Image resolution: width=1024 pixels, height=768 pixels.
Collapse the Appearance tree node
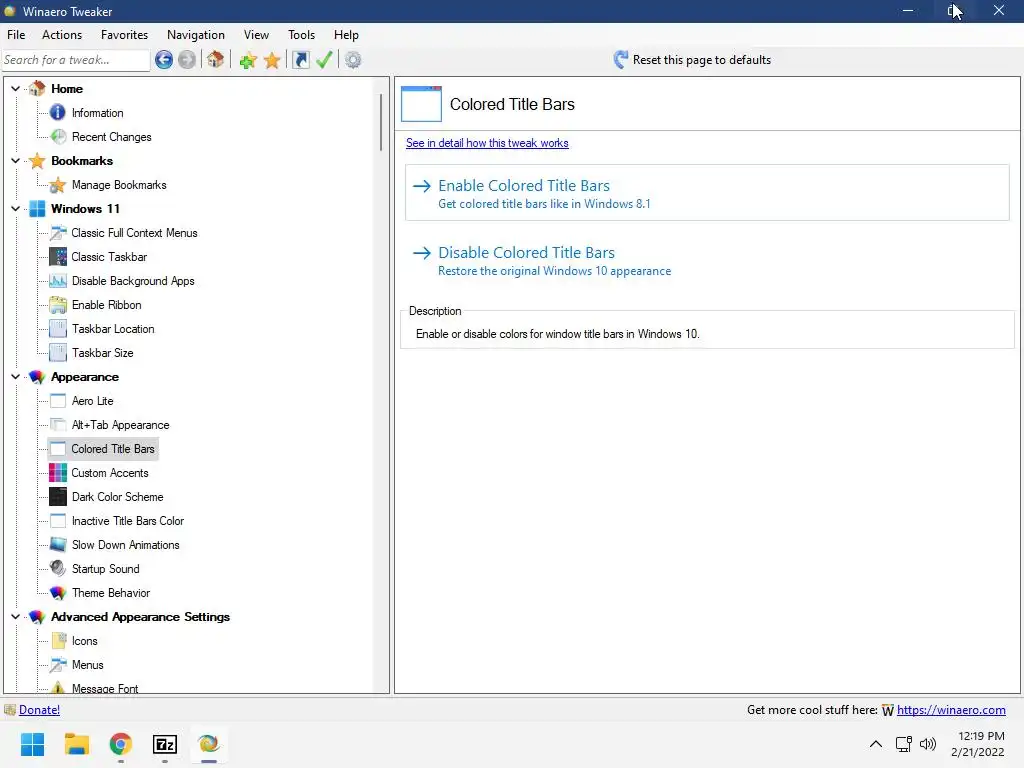click(x=16, y=377)
